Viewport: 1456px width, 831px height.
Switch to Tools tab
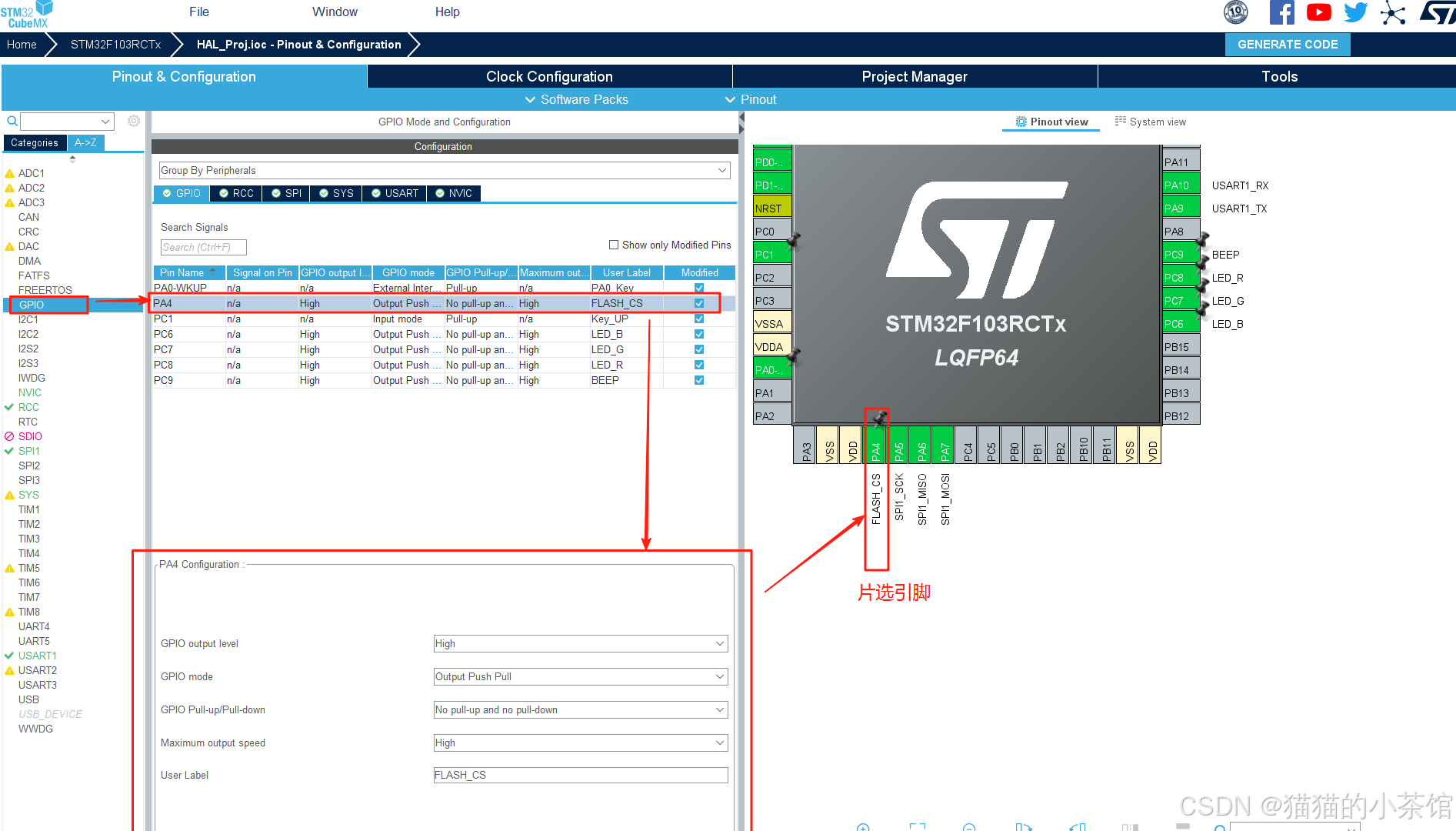[x=1278, y=76]
